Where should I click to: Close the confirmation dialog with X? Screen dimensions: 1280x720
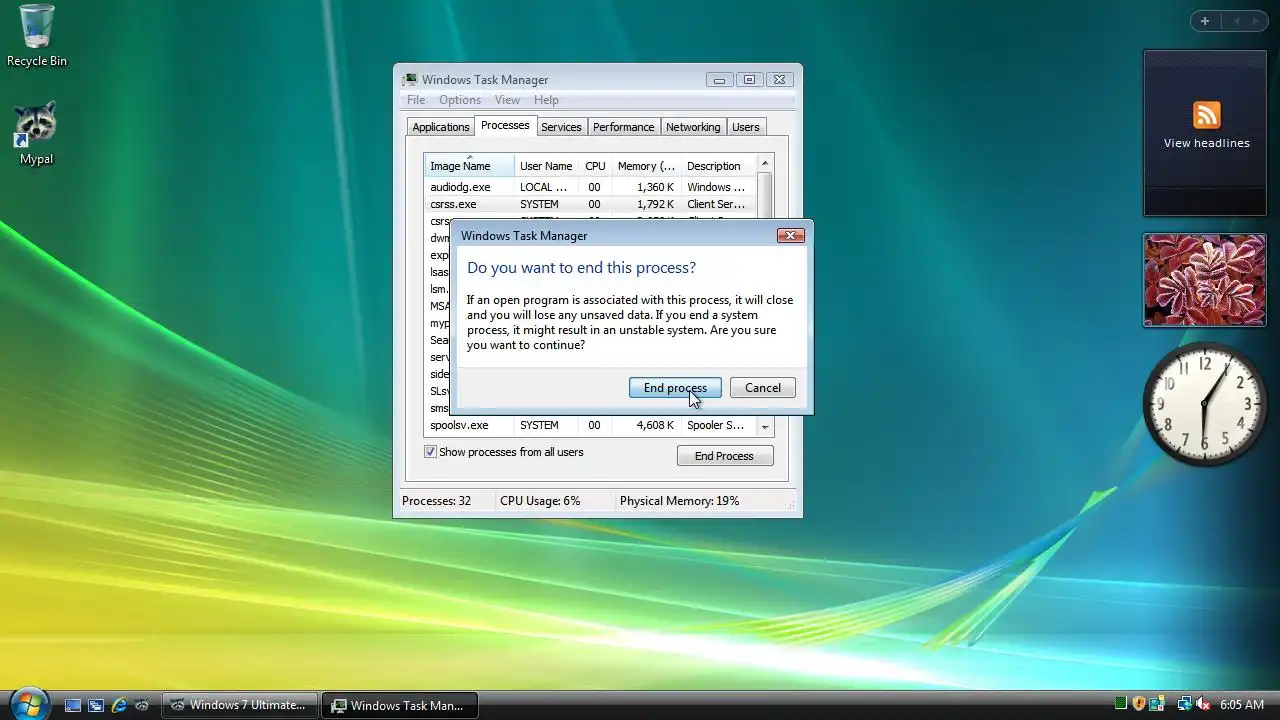click(x=790, y=236)
